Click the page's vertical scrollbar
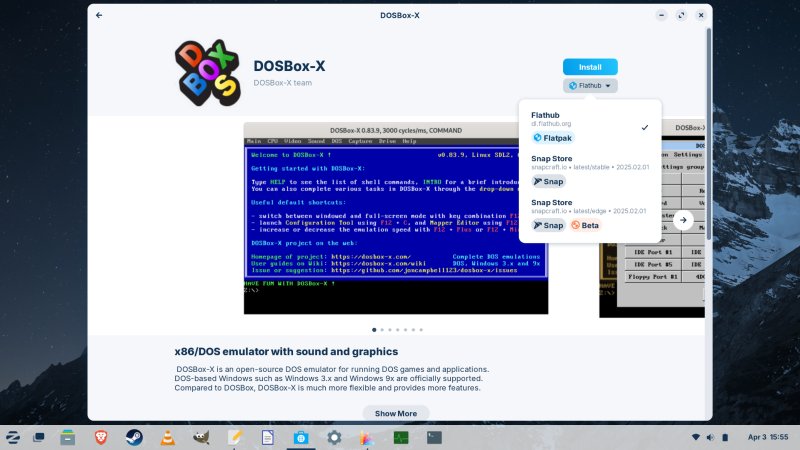 pyautogui.click(x=708, y=134)
